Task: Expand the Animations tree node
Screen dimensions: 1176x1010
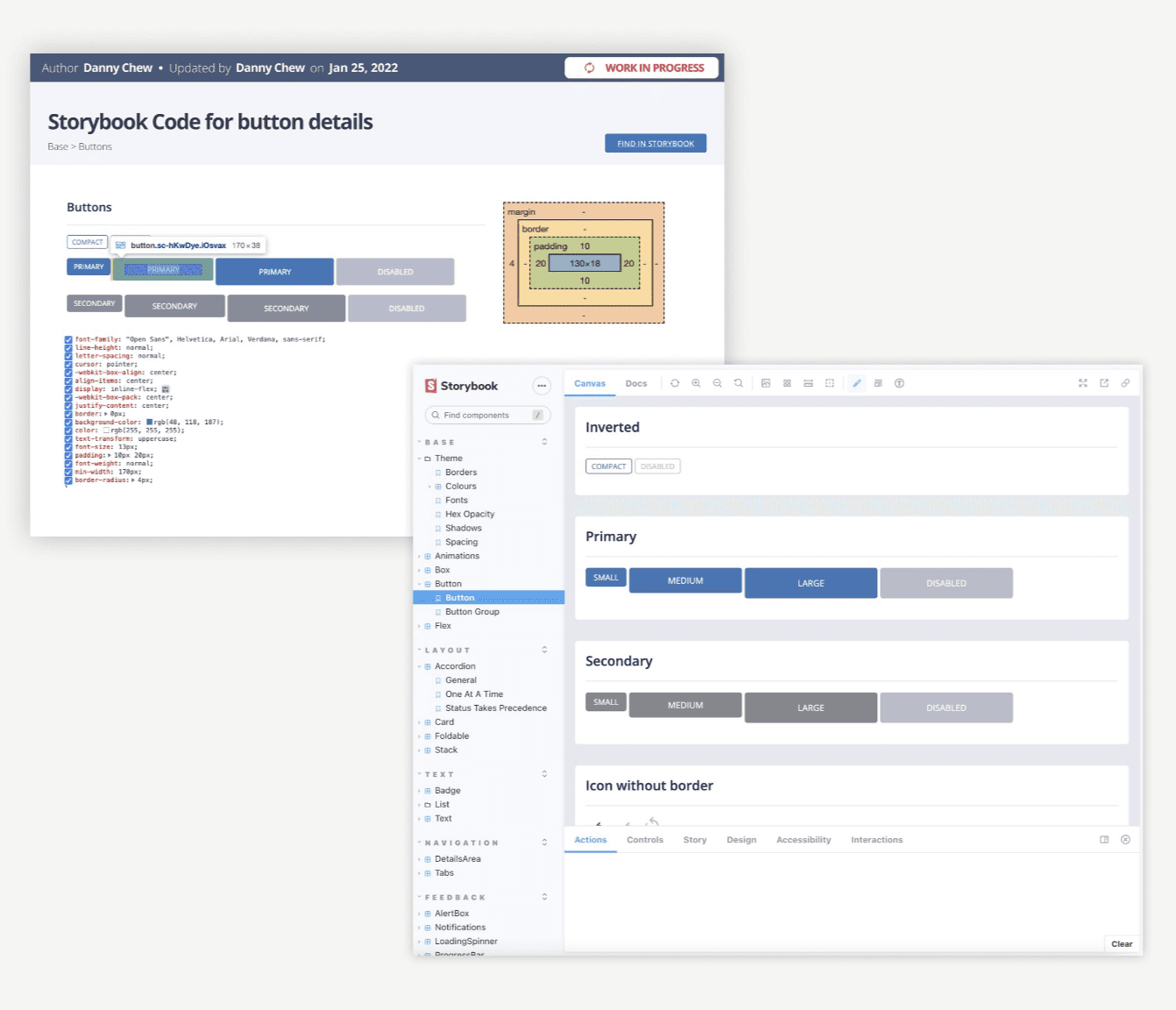Action: (x=420, y=557)
